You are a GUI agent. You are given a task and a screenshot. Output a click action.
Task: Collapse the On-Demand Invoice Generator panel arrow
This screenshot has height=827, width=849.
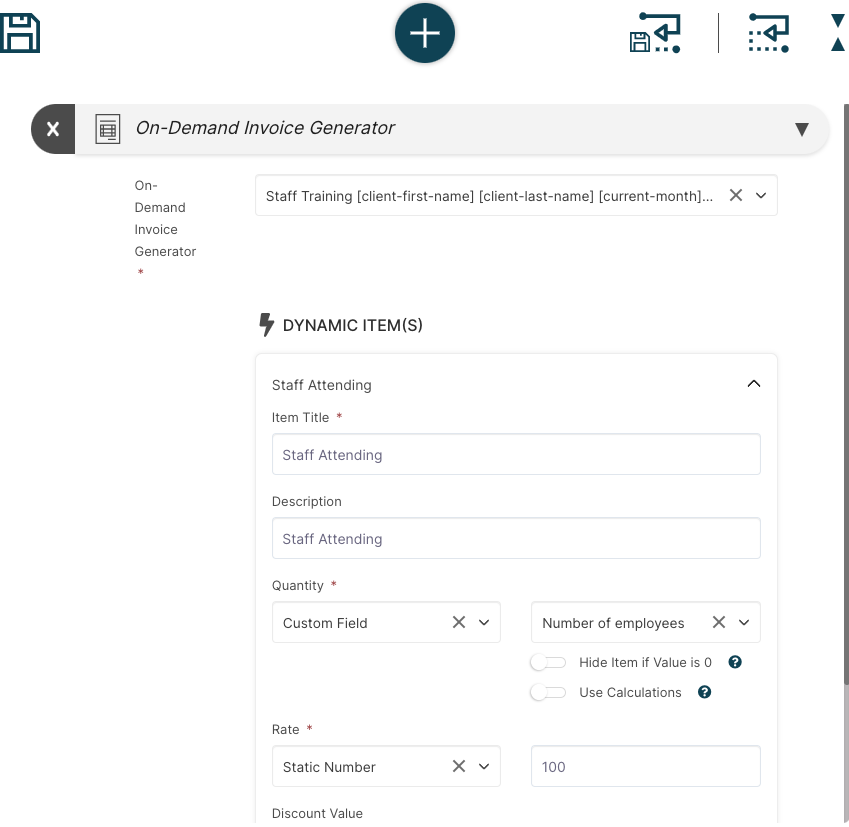coord(802,129)
